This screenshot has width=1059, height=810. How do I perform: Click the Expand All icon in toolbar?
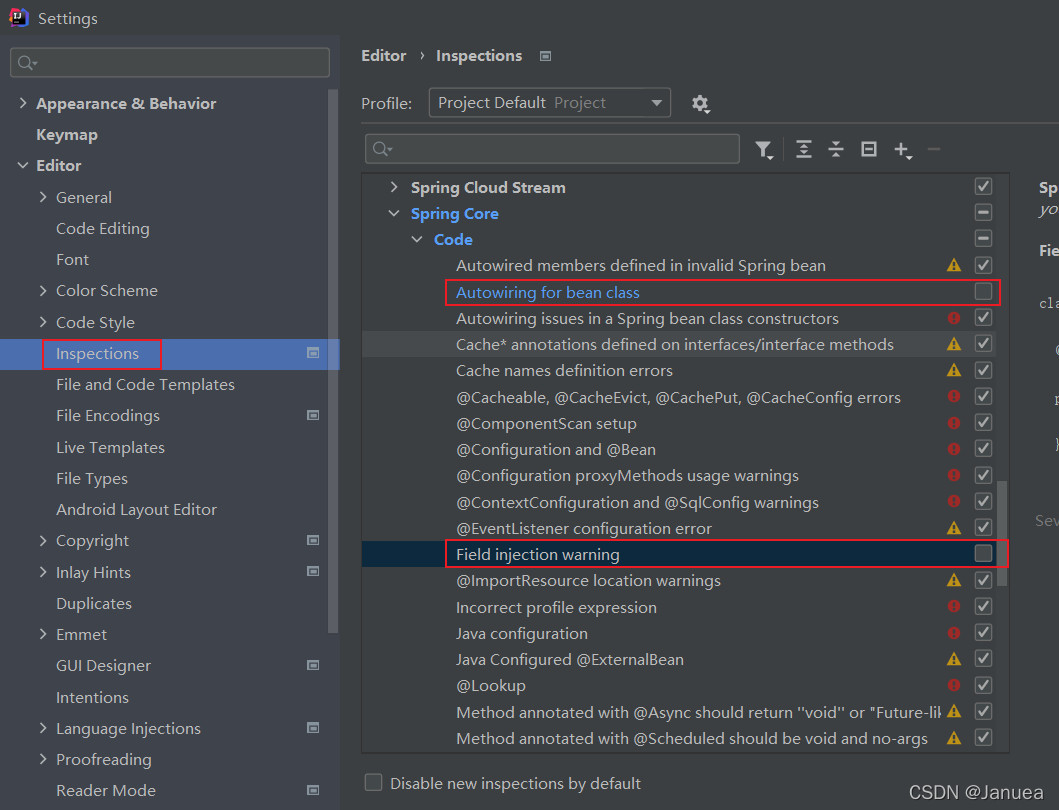(804, 149)
